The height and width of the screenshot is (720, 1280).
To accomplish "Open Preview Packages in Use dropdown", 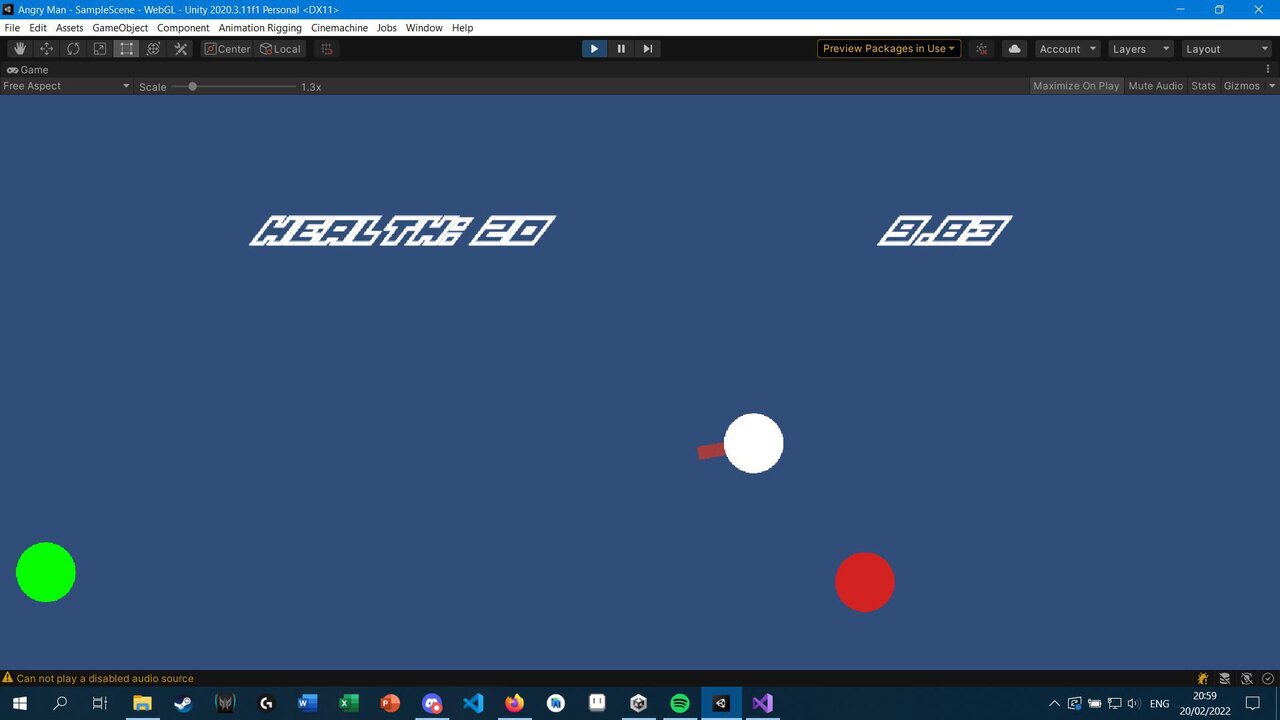I will pyautogui.click(x=889, y=49).
